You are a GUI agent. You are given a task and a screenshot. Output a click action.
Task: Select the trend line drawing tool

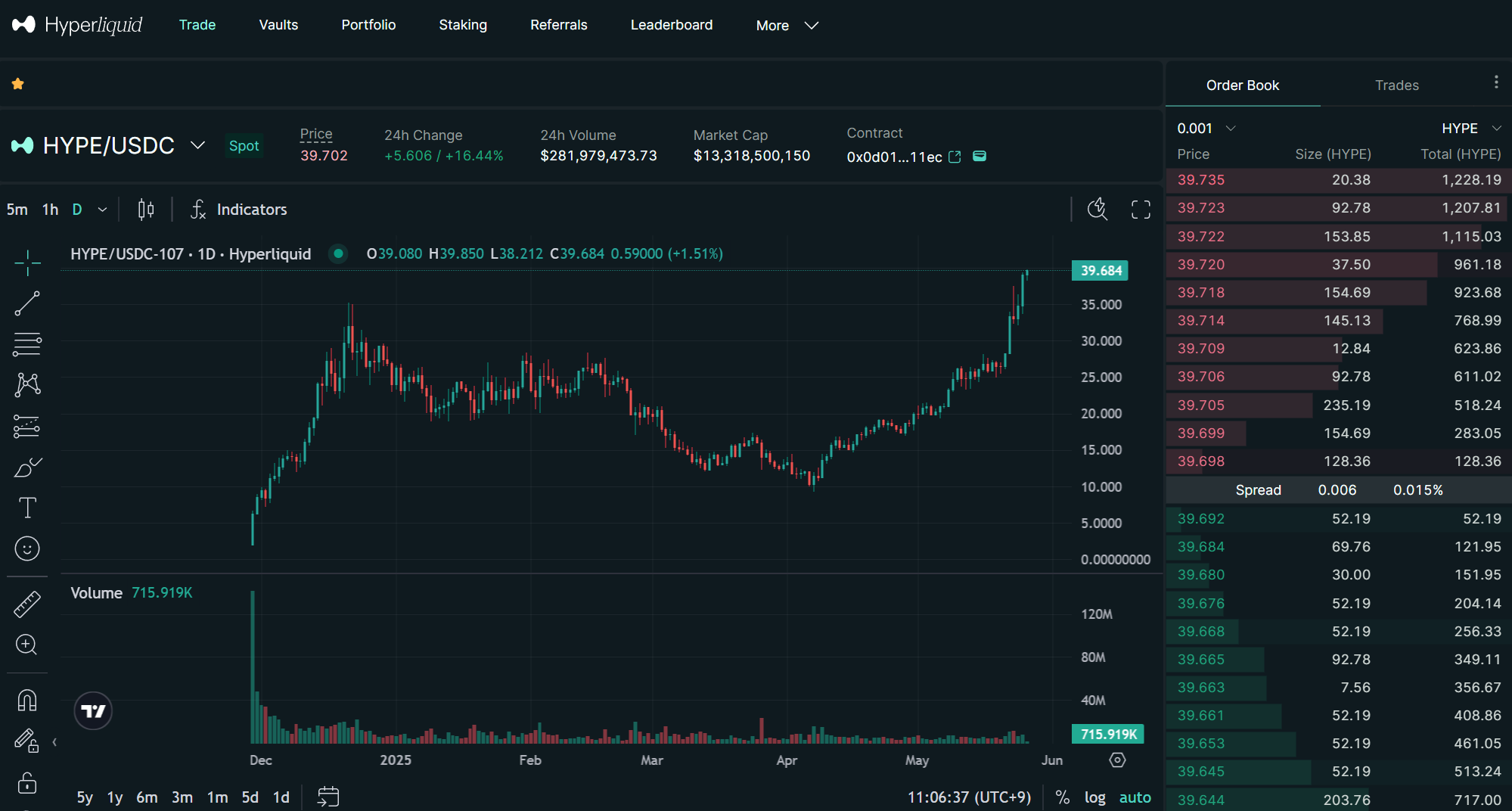(27, 304)
